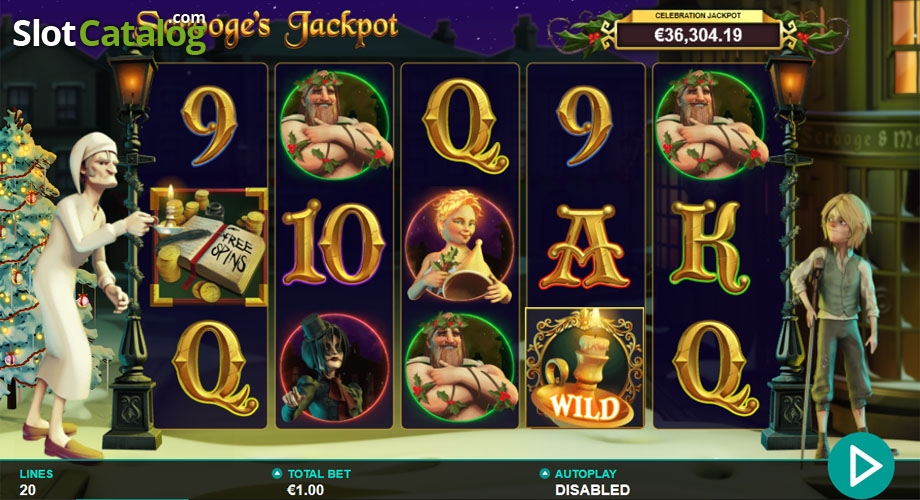The height and width of the screenshot is (500, 920).
Task: Click the Lines 20 indicator
Action: 36,482
